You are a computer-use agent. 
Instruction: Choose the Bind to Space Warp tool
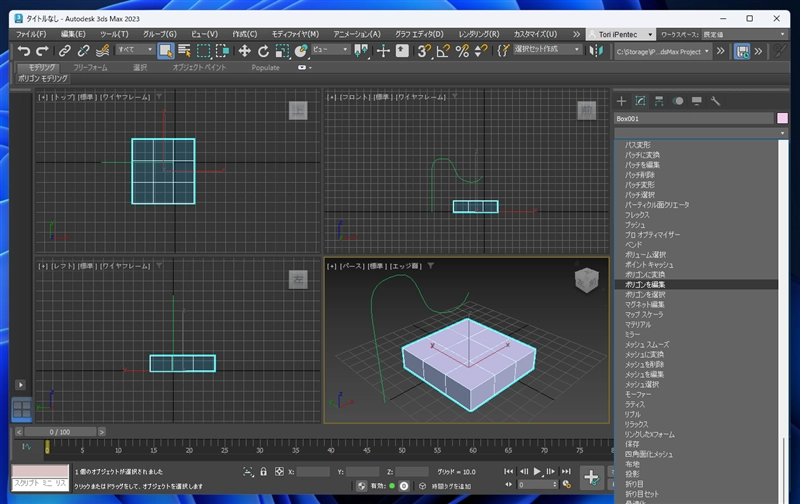point(103,51)
